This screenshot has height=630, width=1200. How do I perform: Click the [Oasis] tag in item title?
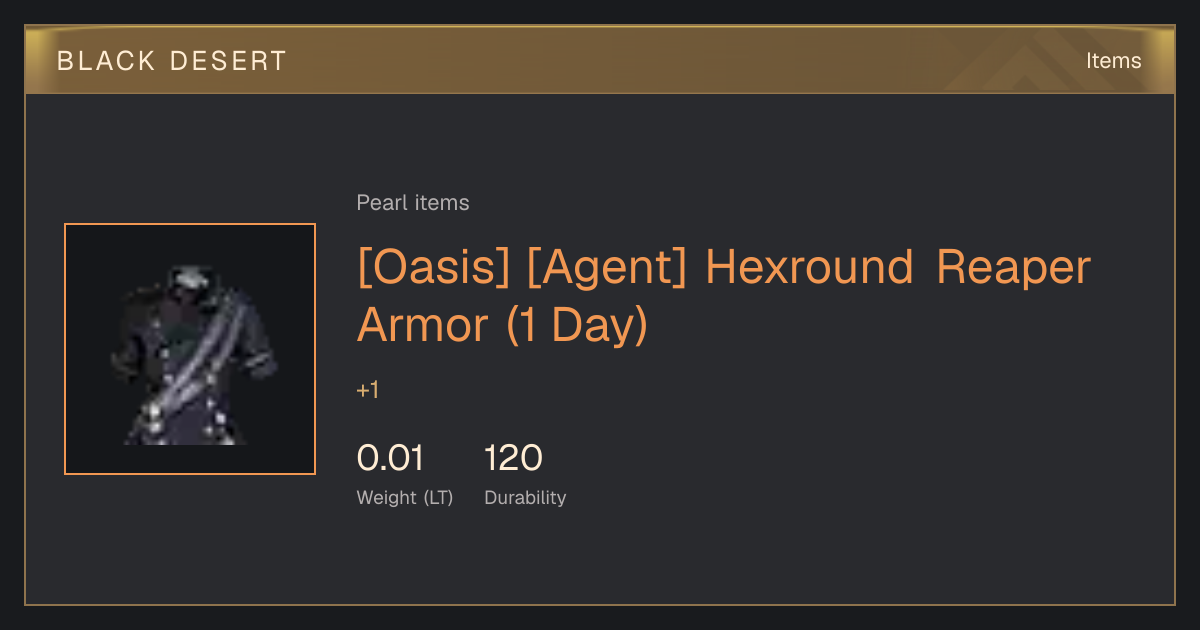[434, 268]
